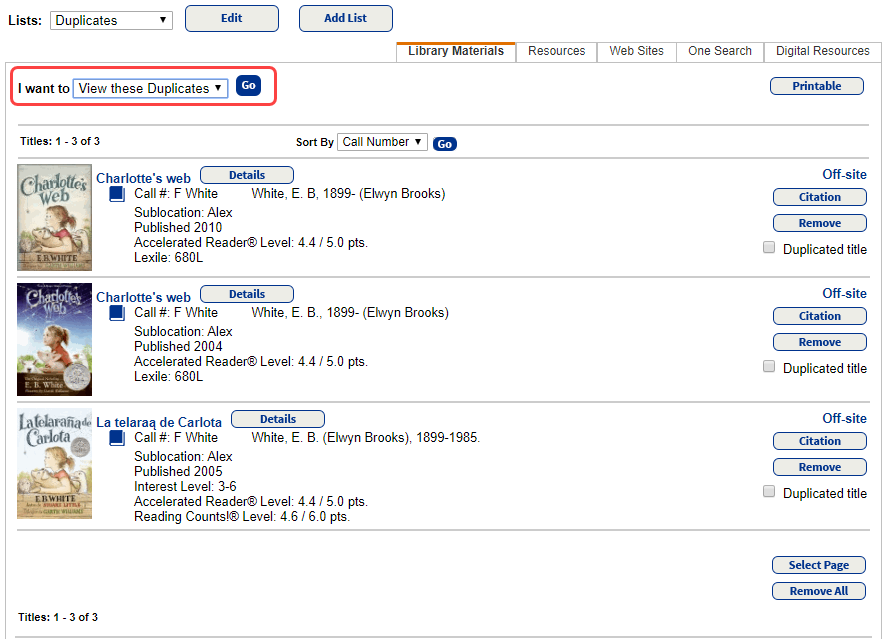Switch to the Resources tab
883x639 pixels.
point(556,51)
